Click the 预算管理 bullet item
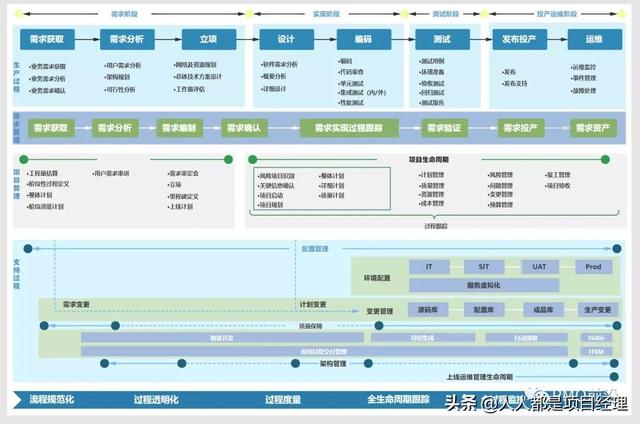The image size is (640, 424). pos(500,205)
